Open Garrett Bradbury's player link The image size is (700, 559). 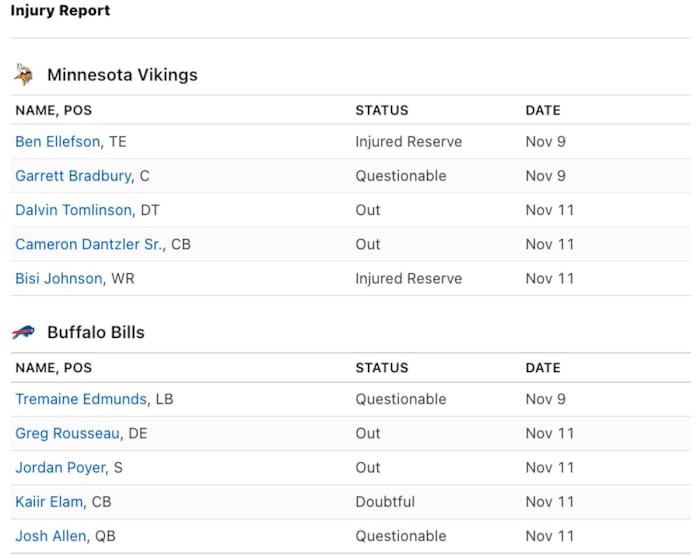pyautogui.click(x=73, y=176)
